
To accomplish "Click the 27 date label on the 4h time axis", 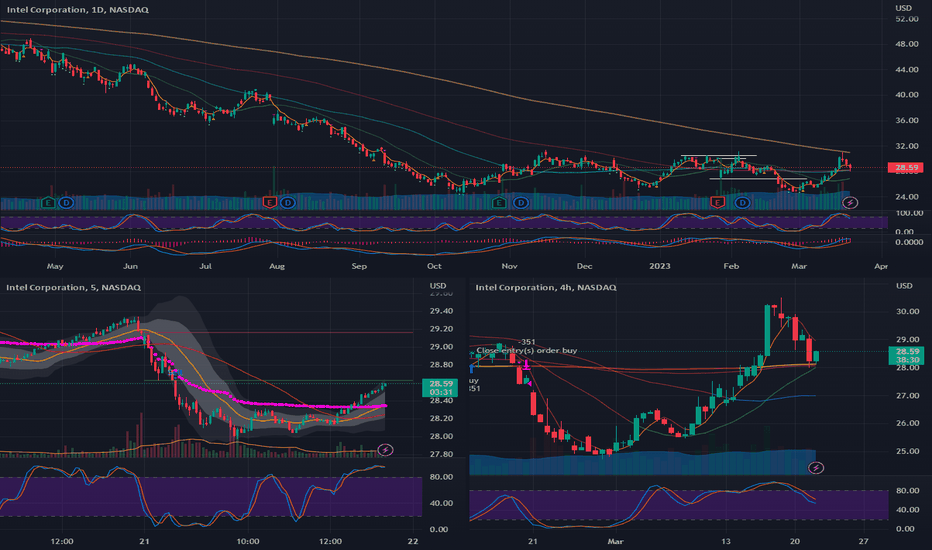I will (864, 541).
